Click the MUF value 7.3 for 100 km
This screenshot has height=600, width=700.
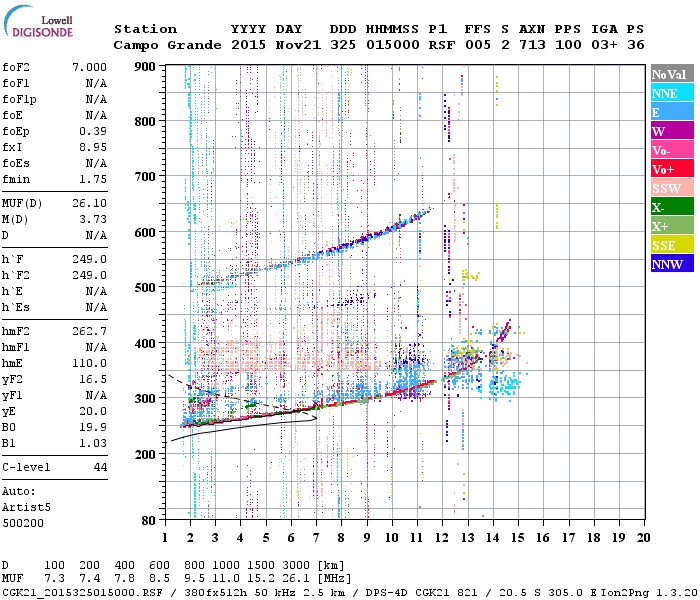tap(54, 579)
